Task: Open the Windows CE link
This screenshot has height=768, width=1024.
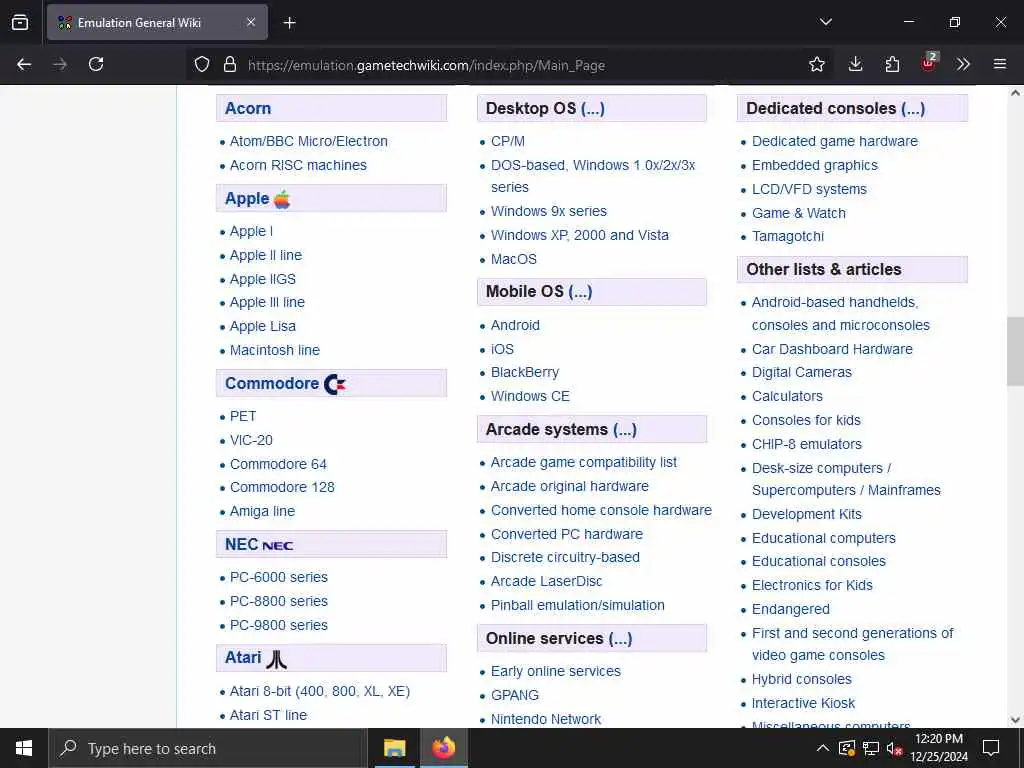Action: (x=530, y=396)
